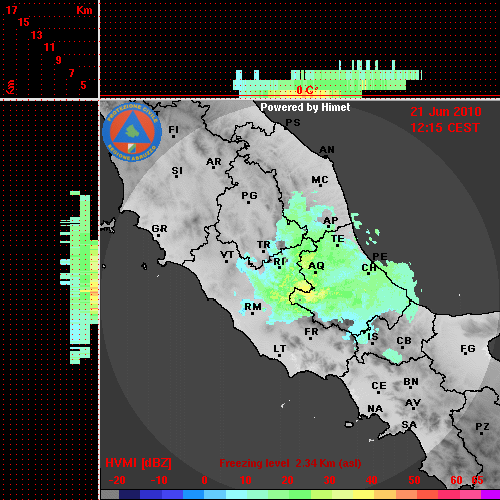The width and height of the screenshot is (500, 500).
Task: Click the FR city label
Action: (x=311, y=332)
